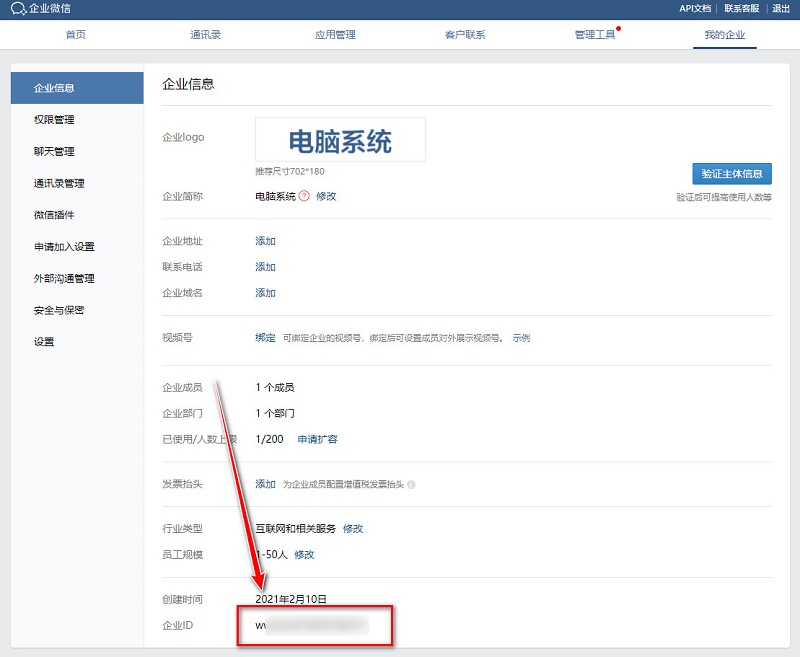The image size is (800, 657).
Task: Click the 验证后可提高使用人数等 note
Action: 724,197
